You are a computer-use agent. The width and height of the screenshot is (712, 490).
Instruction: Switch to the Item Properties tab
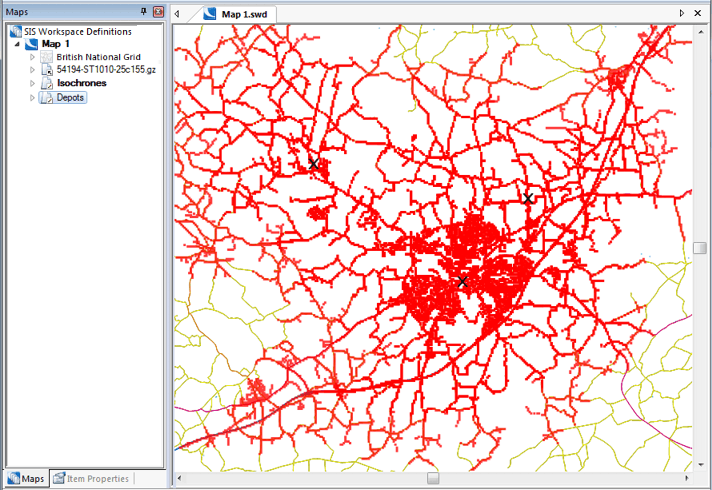91,479
